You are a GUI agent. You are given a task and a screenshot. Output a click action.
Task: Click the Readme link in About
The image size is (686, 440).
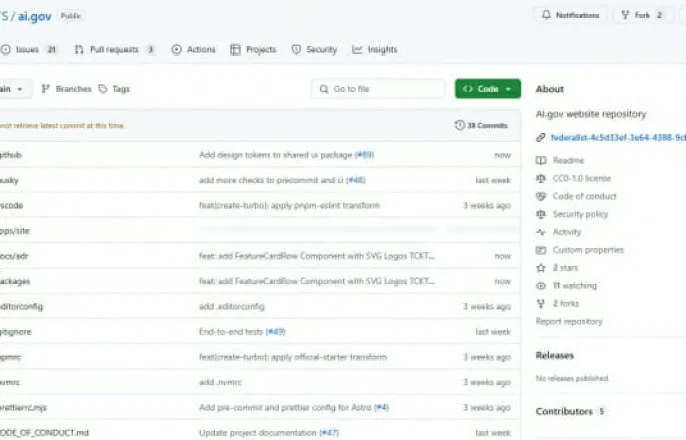pyautogui.click(x=568, y=160)
